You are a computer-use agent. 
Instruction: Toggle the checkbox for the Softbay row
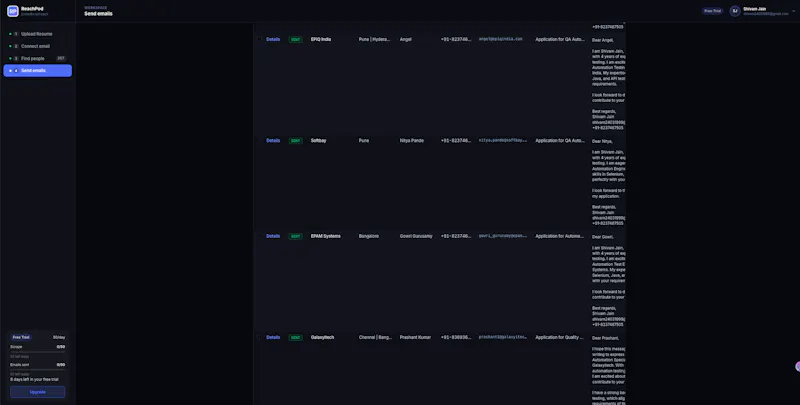click(x=259, y=140)
